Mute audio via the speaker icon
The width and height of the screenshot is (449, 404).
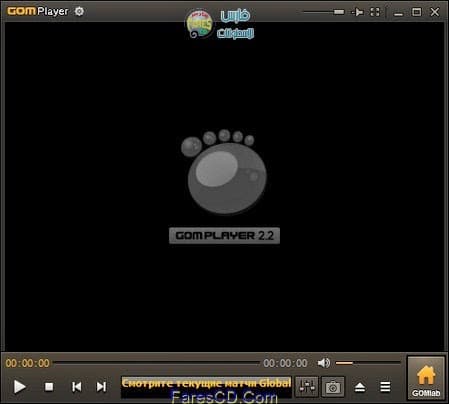(x=323, y=363)
